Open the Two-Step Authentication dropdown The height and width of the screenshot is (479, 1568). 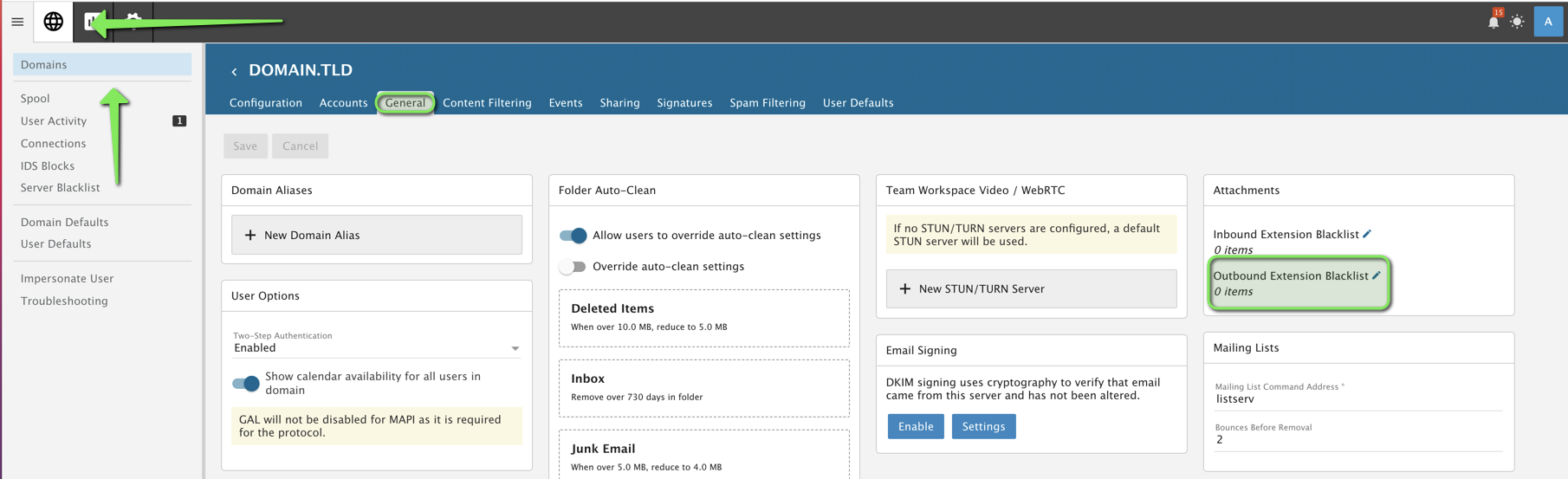coord(376,348)
